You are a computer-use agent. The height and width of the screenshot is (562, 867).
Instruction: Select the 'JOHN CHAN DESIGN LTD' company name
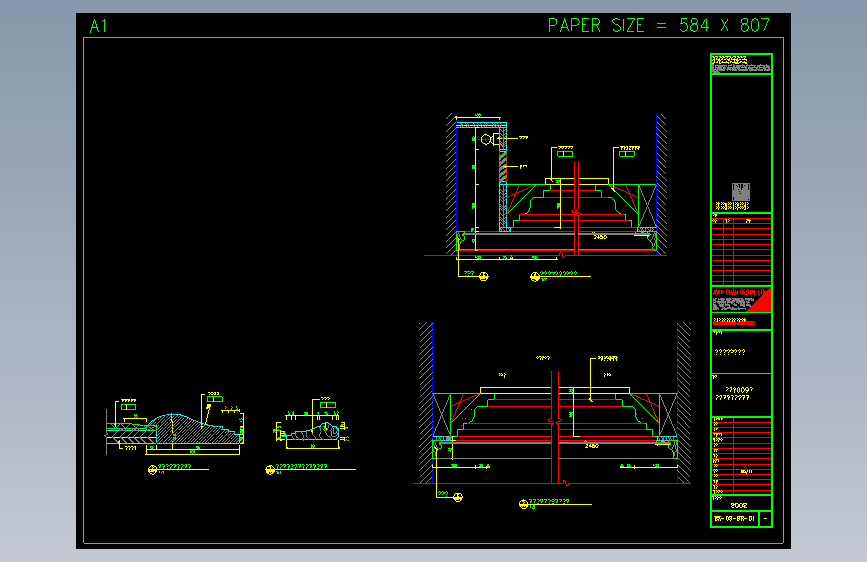pyautogui.click(x=739, y=292)
